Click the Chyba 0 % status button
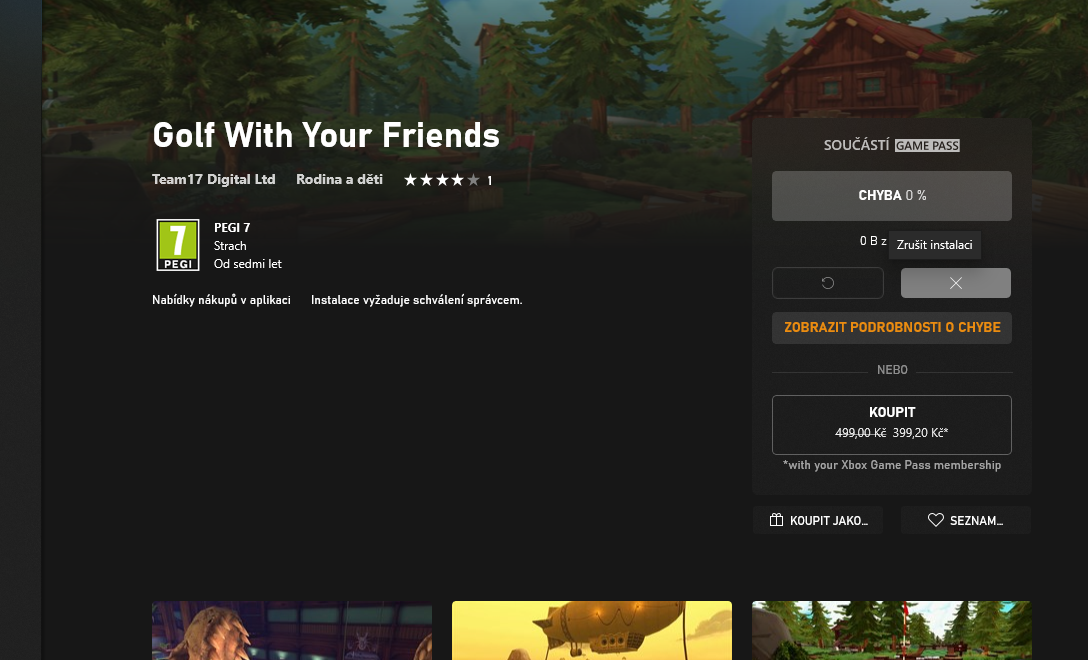This screenshot has width=1088, height=660. click(x=892, y=196)
